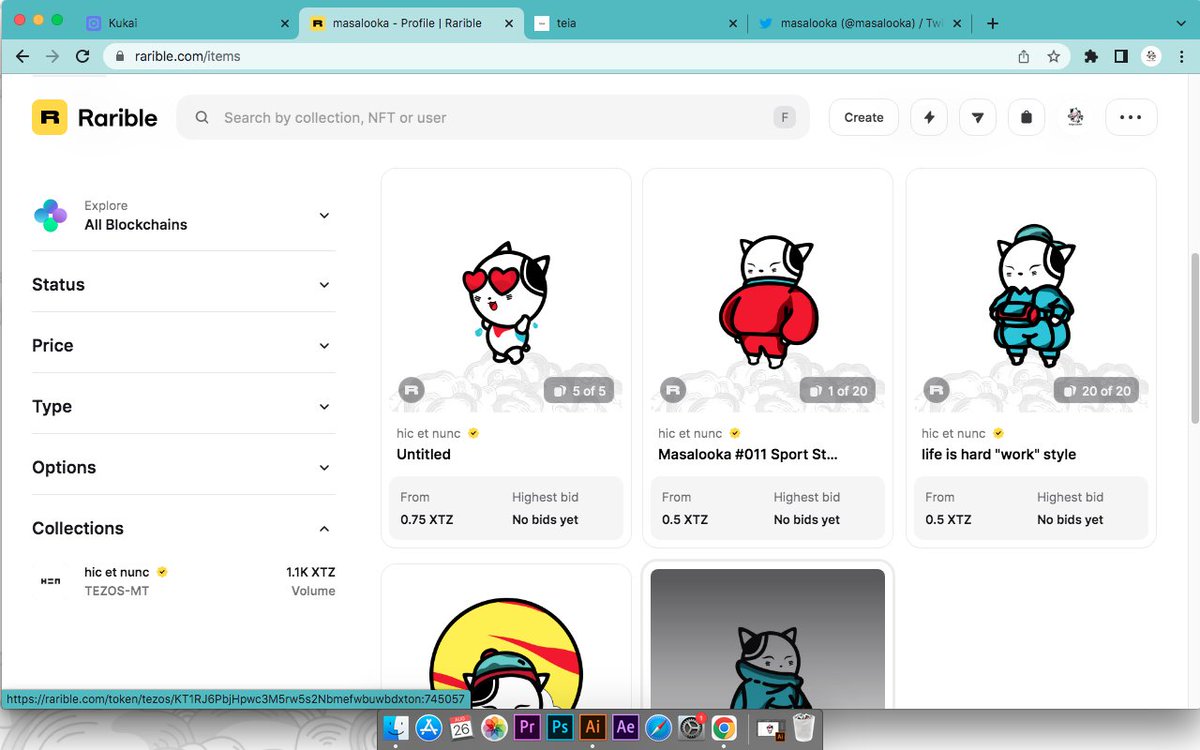1200x750 pixels.
Task: Click the hic et nunc collection logo
Action: coord(50,581)
